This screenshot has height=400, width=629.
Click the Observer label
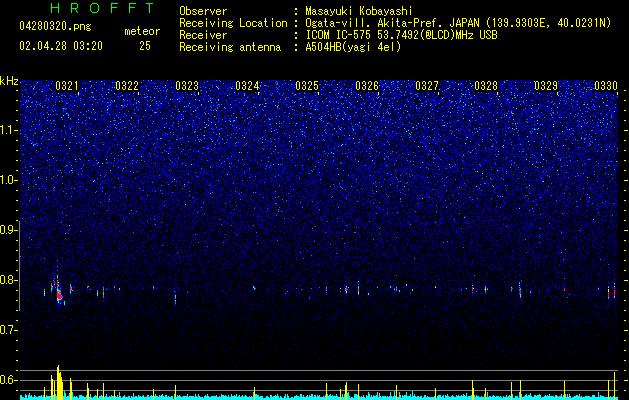click(x=203, y=11)
